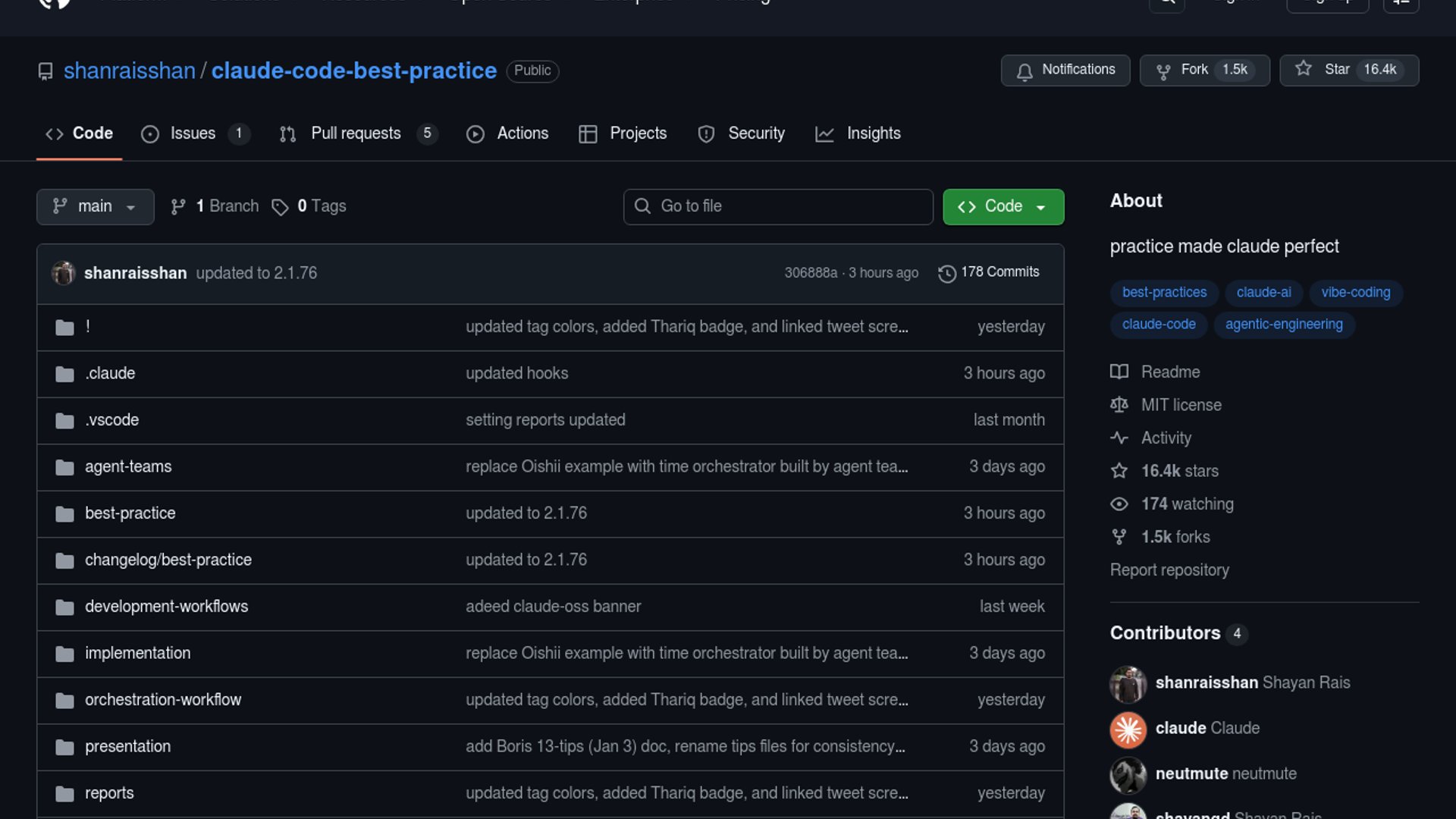
Task: Open the MIT license link
Action: (1181, 405)
